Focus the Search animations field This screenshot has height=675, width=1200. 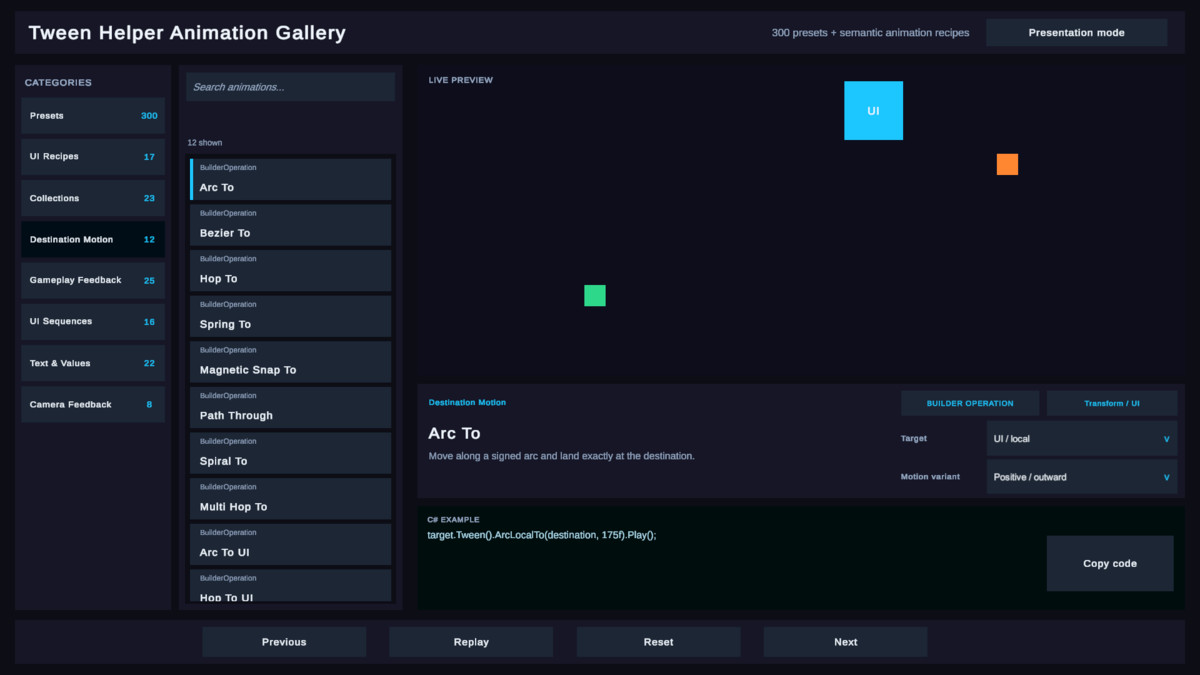(x=290, y=87)
